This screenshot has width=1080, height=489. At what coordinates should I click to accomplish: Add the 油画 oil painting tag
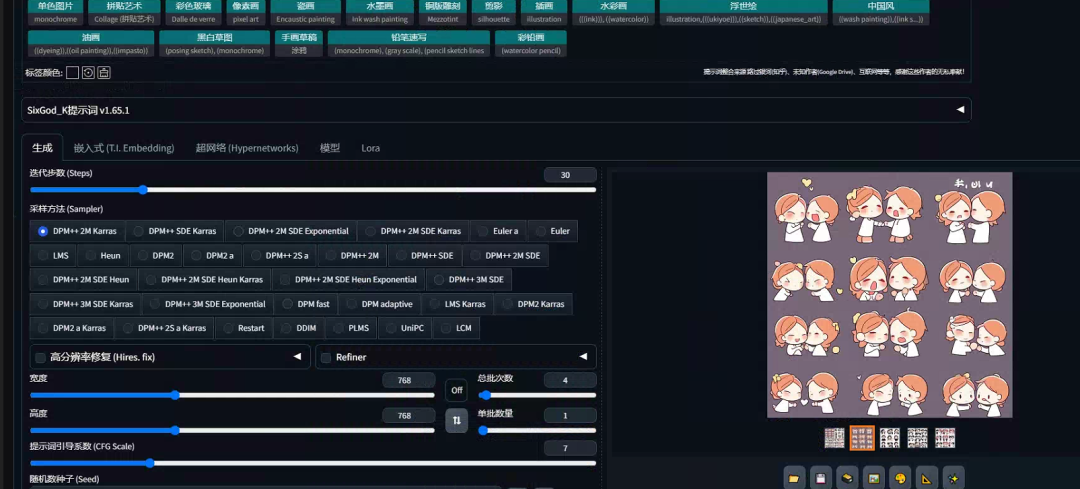(x=91, y=43)
